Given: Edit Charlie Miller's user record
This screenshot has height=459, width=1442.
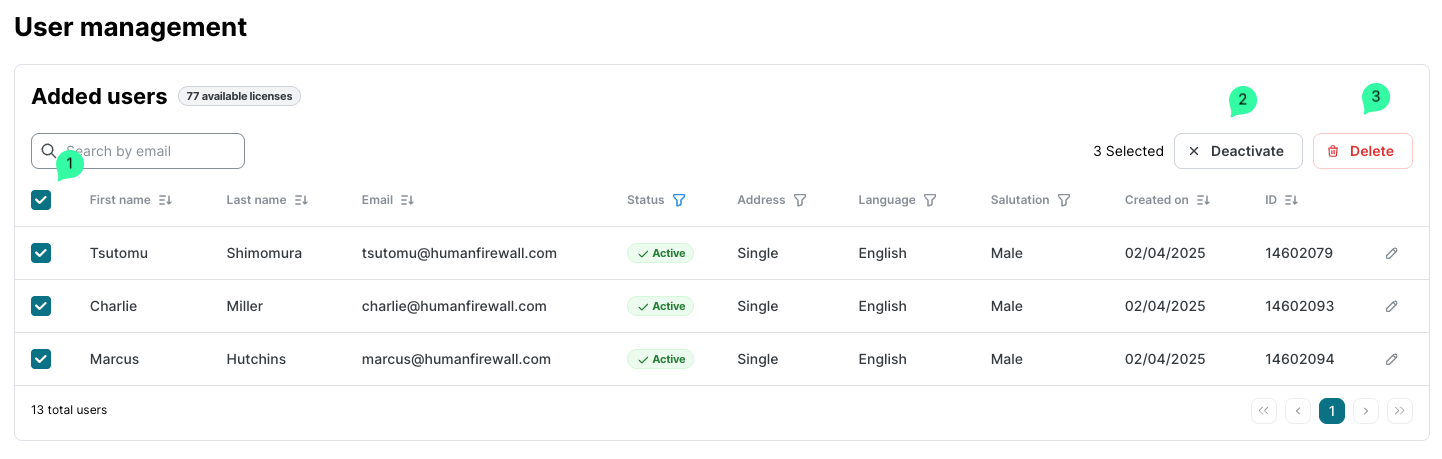Looking at the screenshot, I should (x=1391, y=307).
